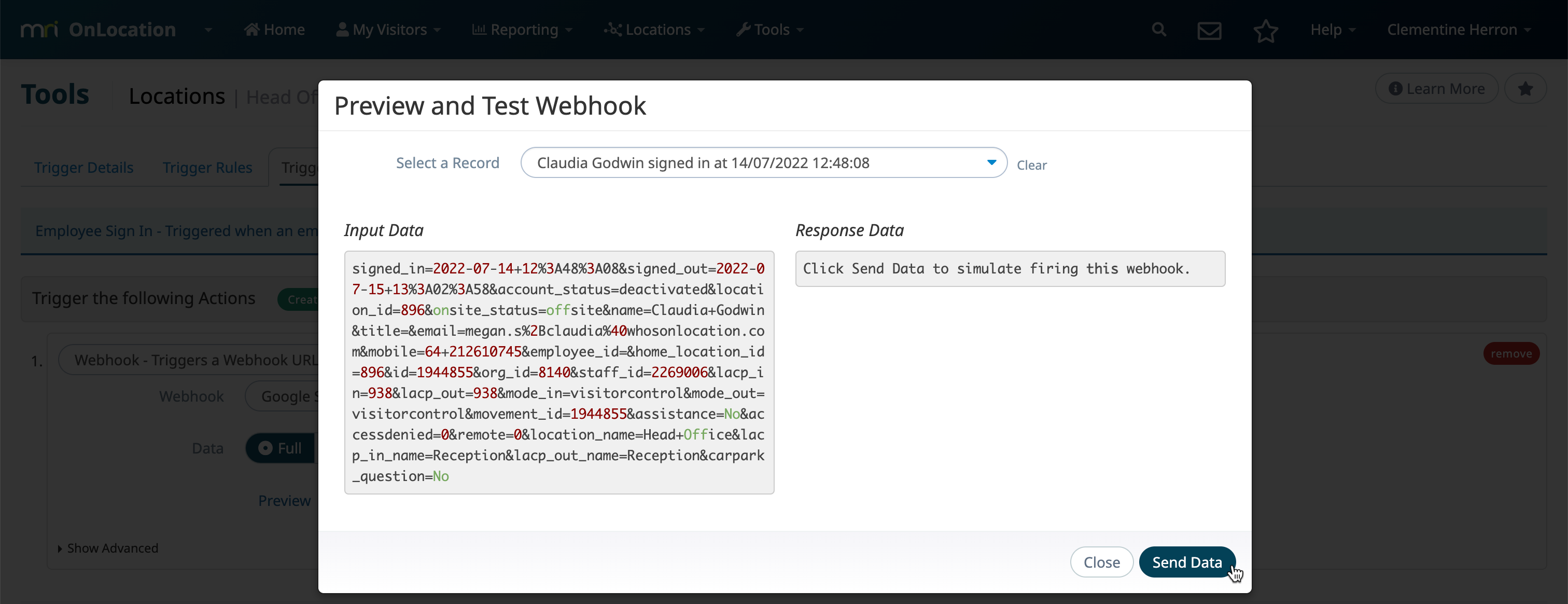The height and width of the screenshot is (604, 1568).
Task: Click the Learn More button
Action: 1436,89
